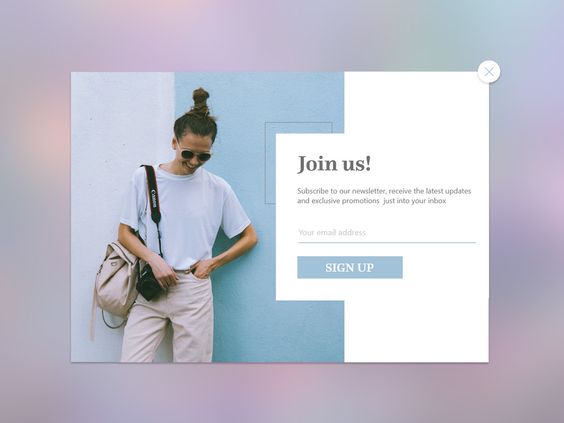Image resolution: width=564 pixels, height=423 pixels.
Task: Click the word "newsletter" in description
Action: coord(369,191)
